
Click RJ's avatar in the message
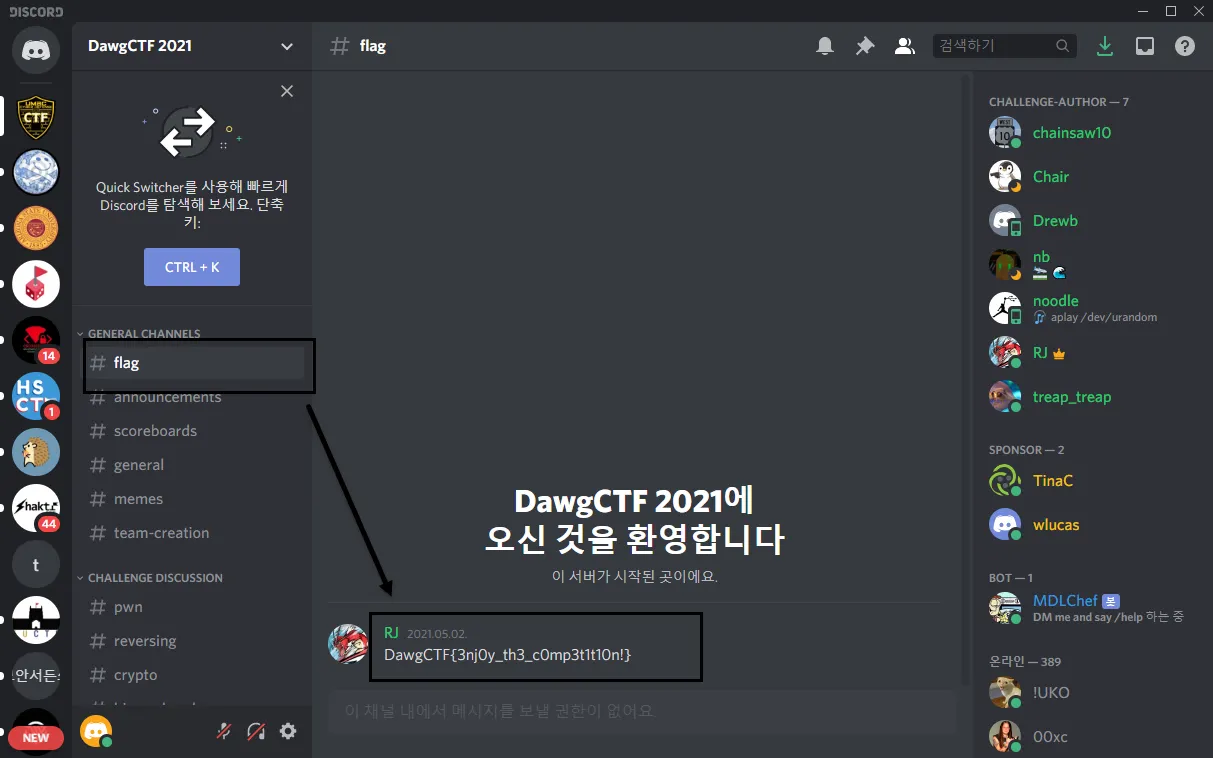click(x=348, y=643)
